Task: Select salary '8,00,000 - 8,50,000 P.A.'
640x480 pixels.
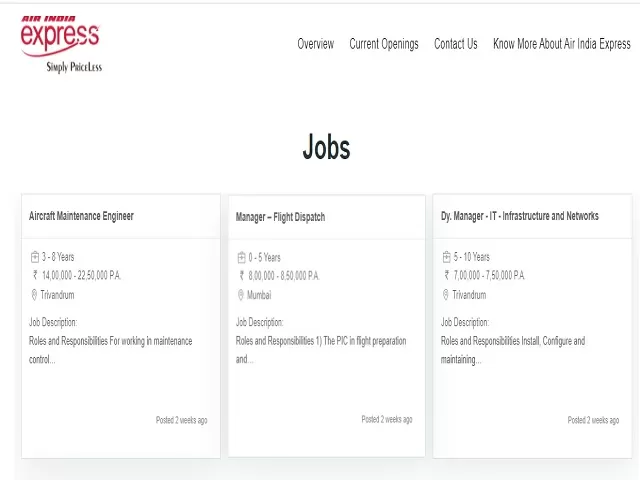Action: (284, 276)
